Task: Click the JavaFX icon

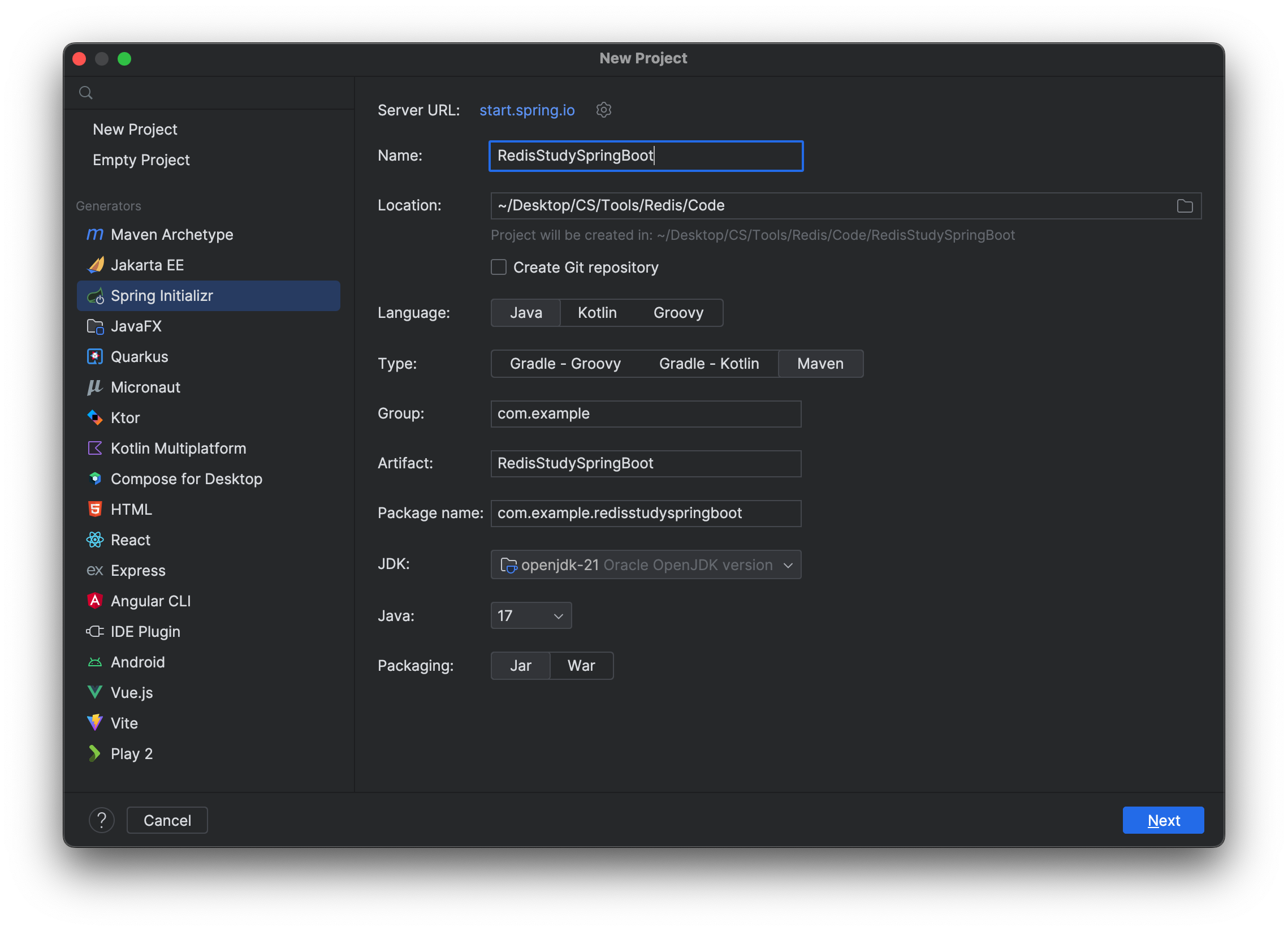Action: pyautogui.click(x=95, y=326)
